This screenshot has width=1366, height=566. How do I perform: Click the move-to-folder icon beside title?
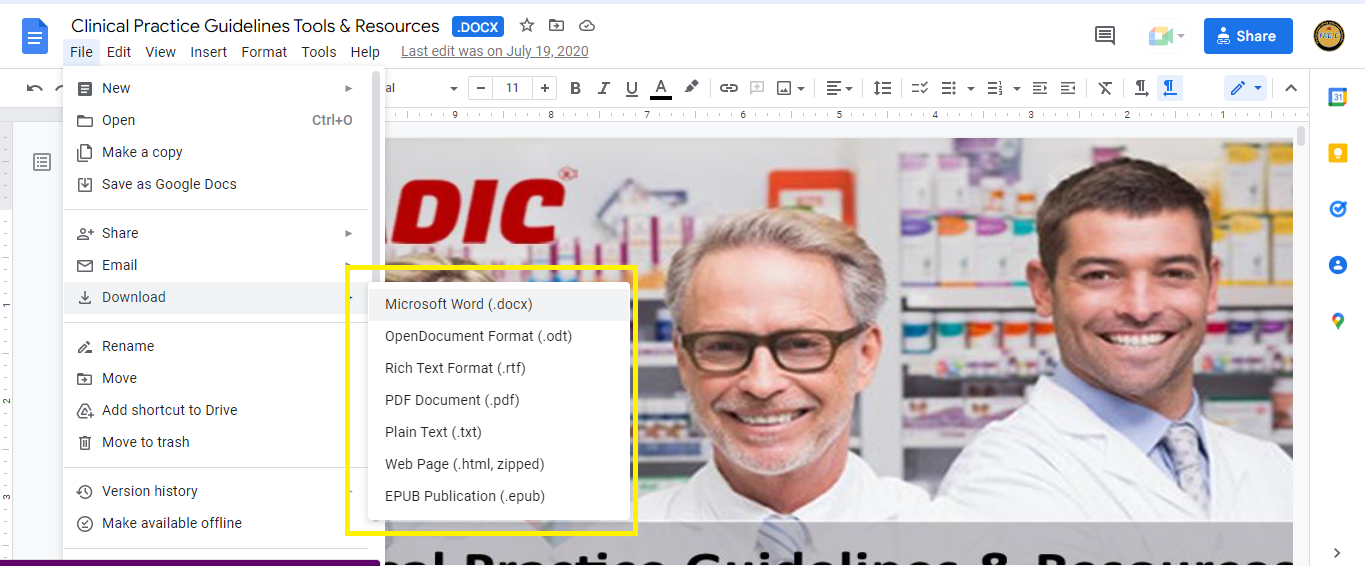(x=557, y=26)
